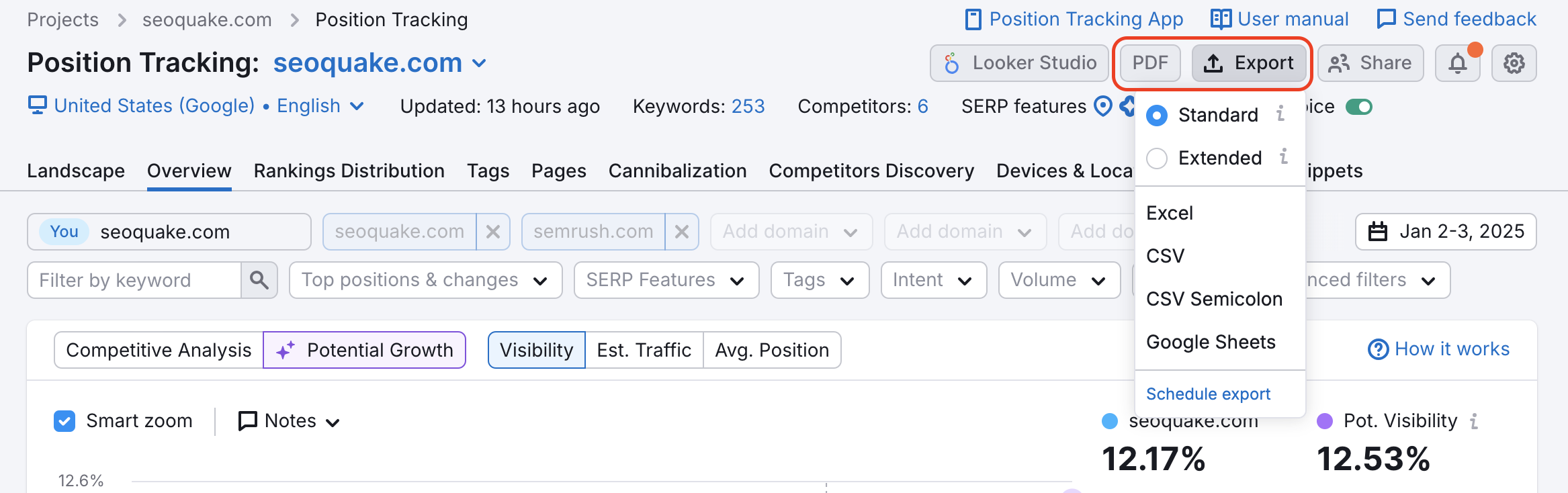
Task: Export as CSV
Action: [1220, 256]
